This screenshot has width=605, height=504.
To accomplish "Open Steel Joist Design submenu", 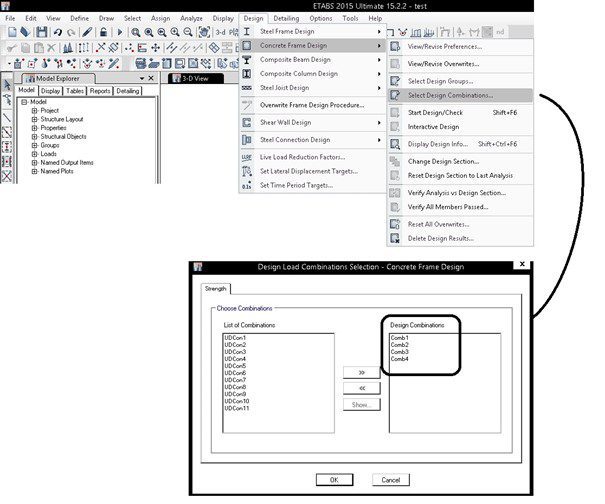I will (312, 88).
